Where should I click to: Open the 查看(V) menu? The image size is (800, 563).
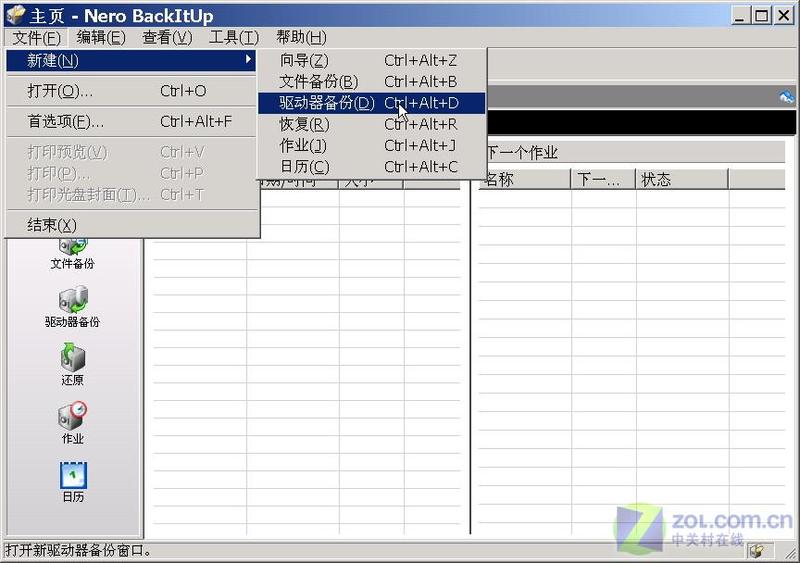(167, 37)
